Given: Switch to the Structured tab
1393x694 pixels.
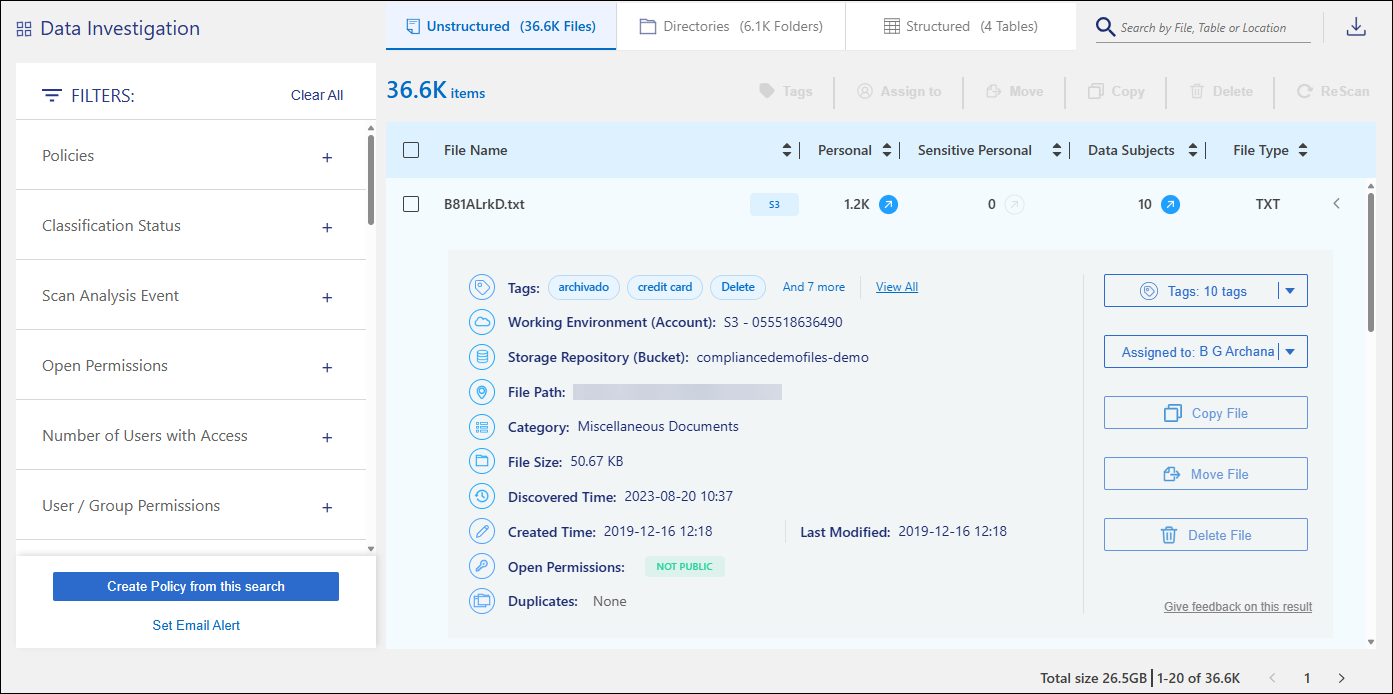Looking at the screenshot, I should pos(961,26).
